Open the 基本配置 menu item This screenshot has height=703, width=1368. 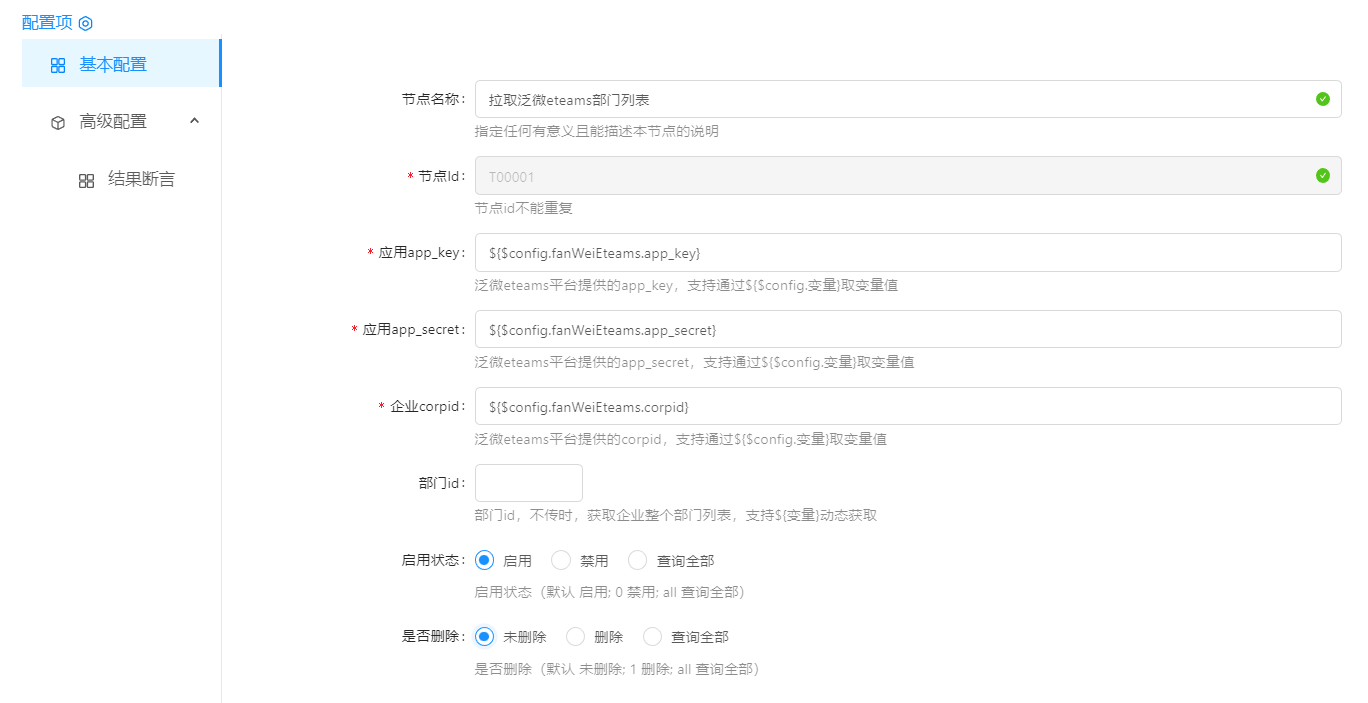[x=113, y=64]
